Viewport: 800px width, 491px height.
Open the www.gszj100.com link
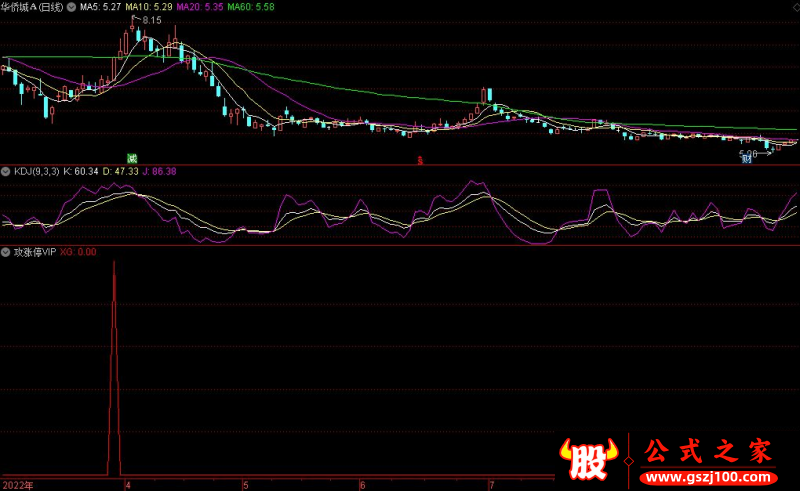(x=708, y=478)
